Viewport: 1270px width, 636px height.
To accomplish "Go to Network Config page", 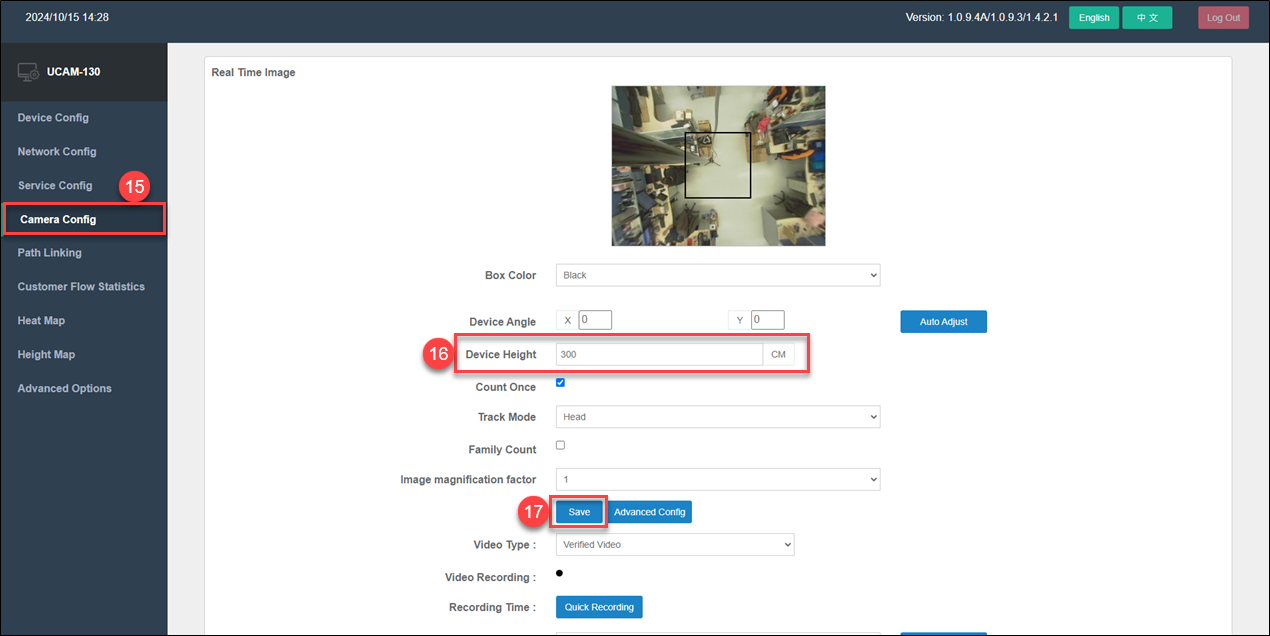I will pos(57,152).
